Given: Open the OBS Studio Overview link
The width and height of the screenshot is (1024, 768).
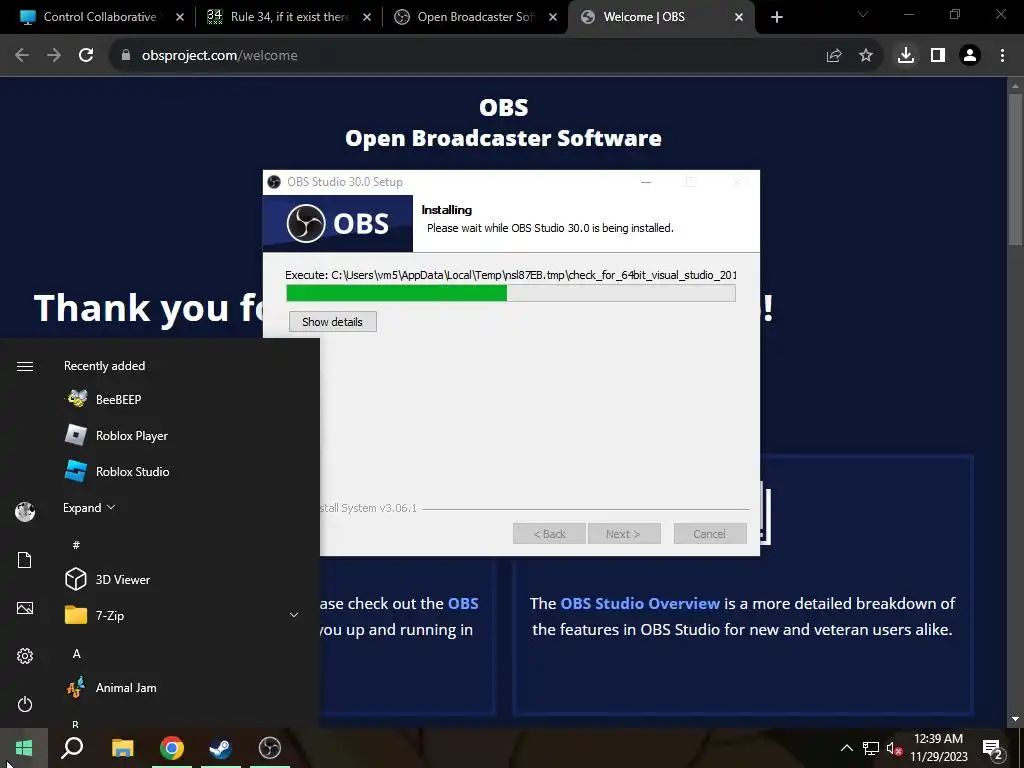Looking at the screenshot, I should point(640,603).
